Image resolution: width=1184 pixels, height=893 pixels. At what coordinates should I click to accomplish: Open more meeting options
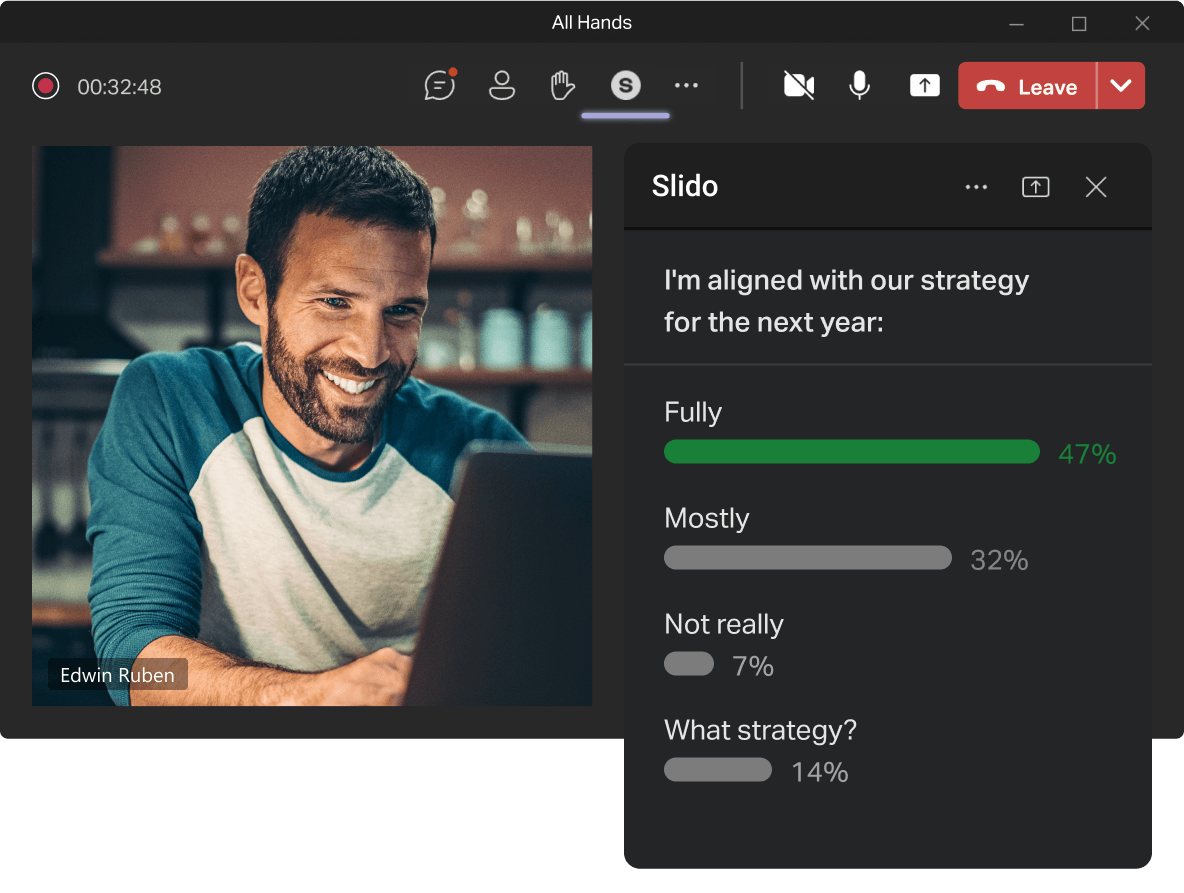pos(686,85)
